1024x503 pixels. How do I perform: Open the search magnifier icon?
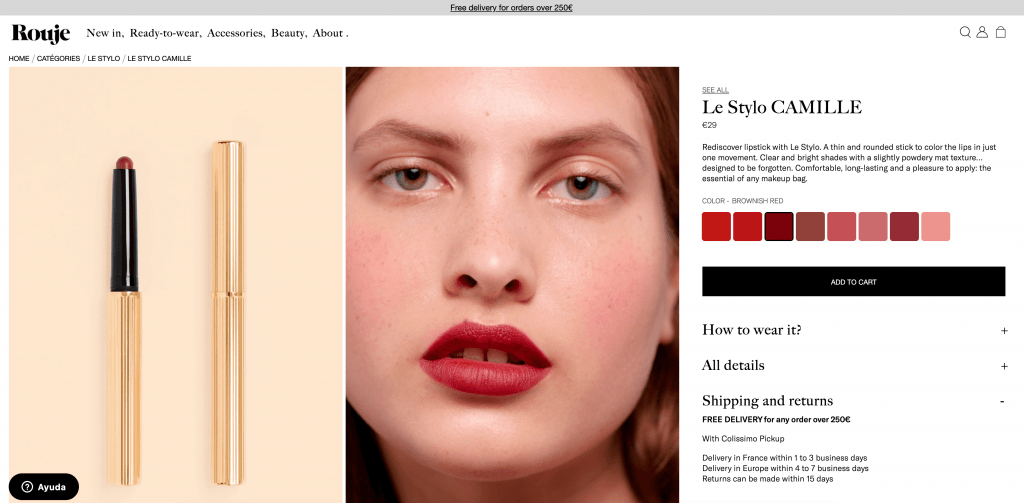pyautogui.click(x=965, y=32)
